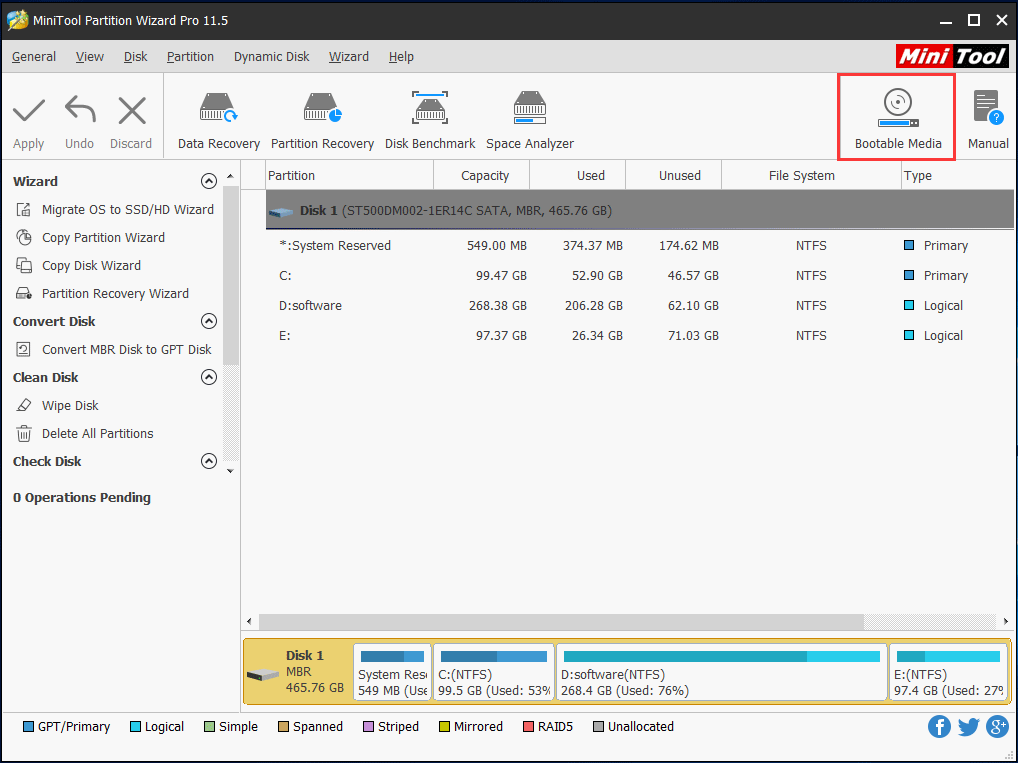Select Delete All Partitions

click(97, 433)
